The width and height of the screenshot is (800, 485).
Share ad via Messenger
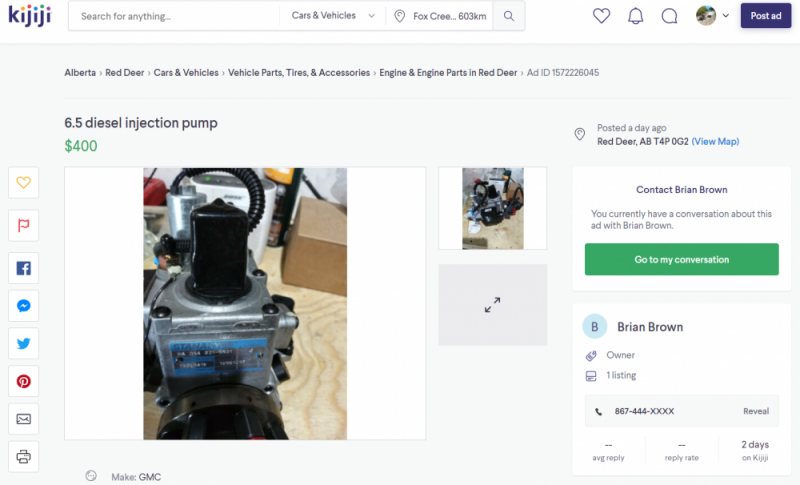[24, 306]
